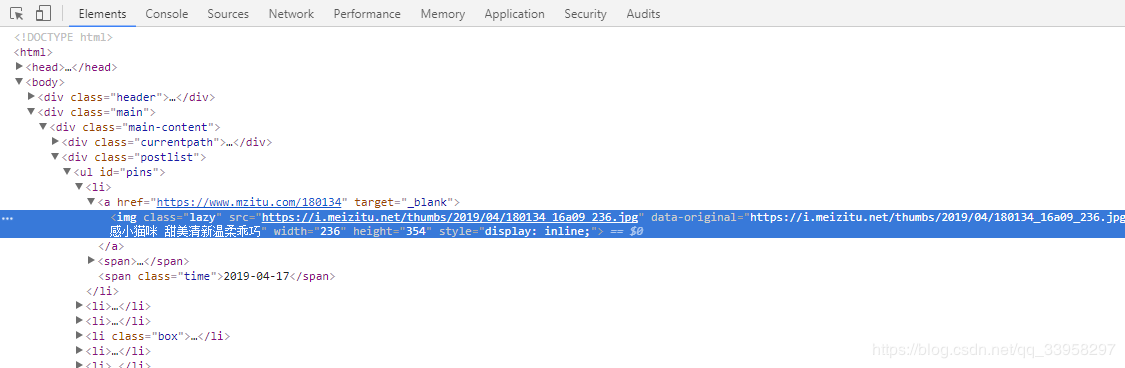Image resolution: width=1125 pixels, height=368 pixels.
Task: Collapse the main-content div
Action: [43, 126]
